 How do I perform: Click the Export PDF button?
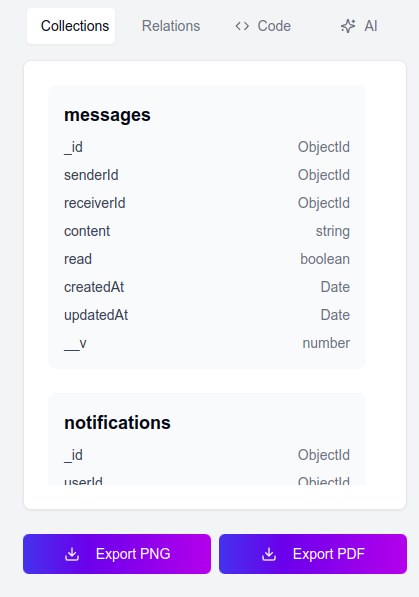313,554
